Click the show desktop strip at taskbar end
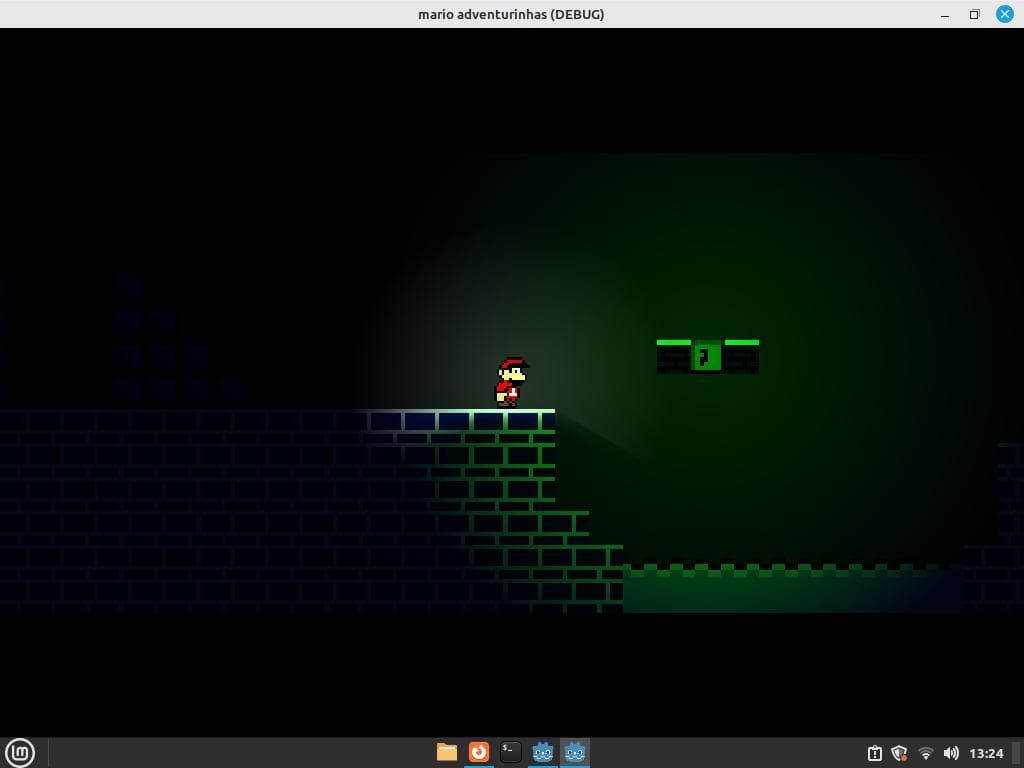 click(1017, 753)
